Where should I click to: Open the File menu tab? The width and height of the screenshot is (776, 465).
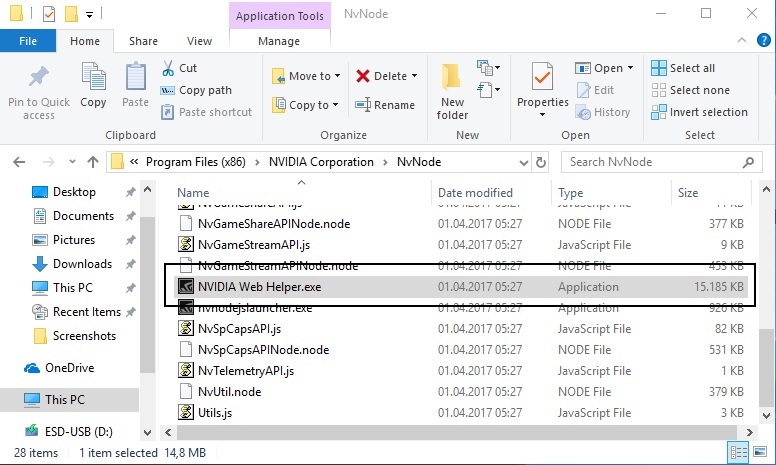point(28,41)
